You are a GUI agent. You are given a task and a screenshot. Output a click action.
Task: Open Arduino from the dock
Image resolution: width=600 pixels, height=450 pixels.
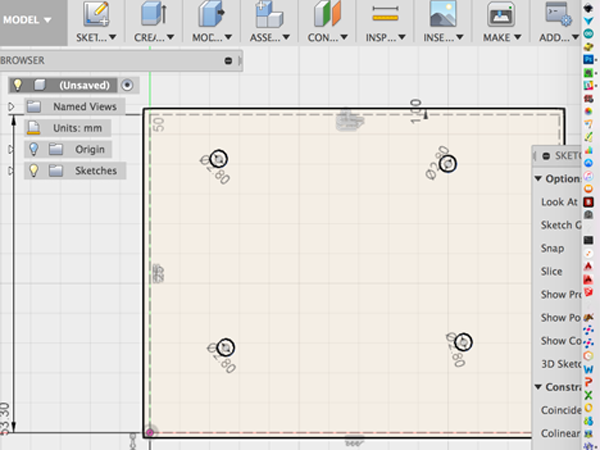588,34
